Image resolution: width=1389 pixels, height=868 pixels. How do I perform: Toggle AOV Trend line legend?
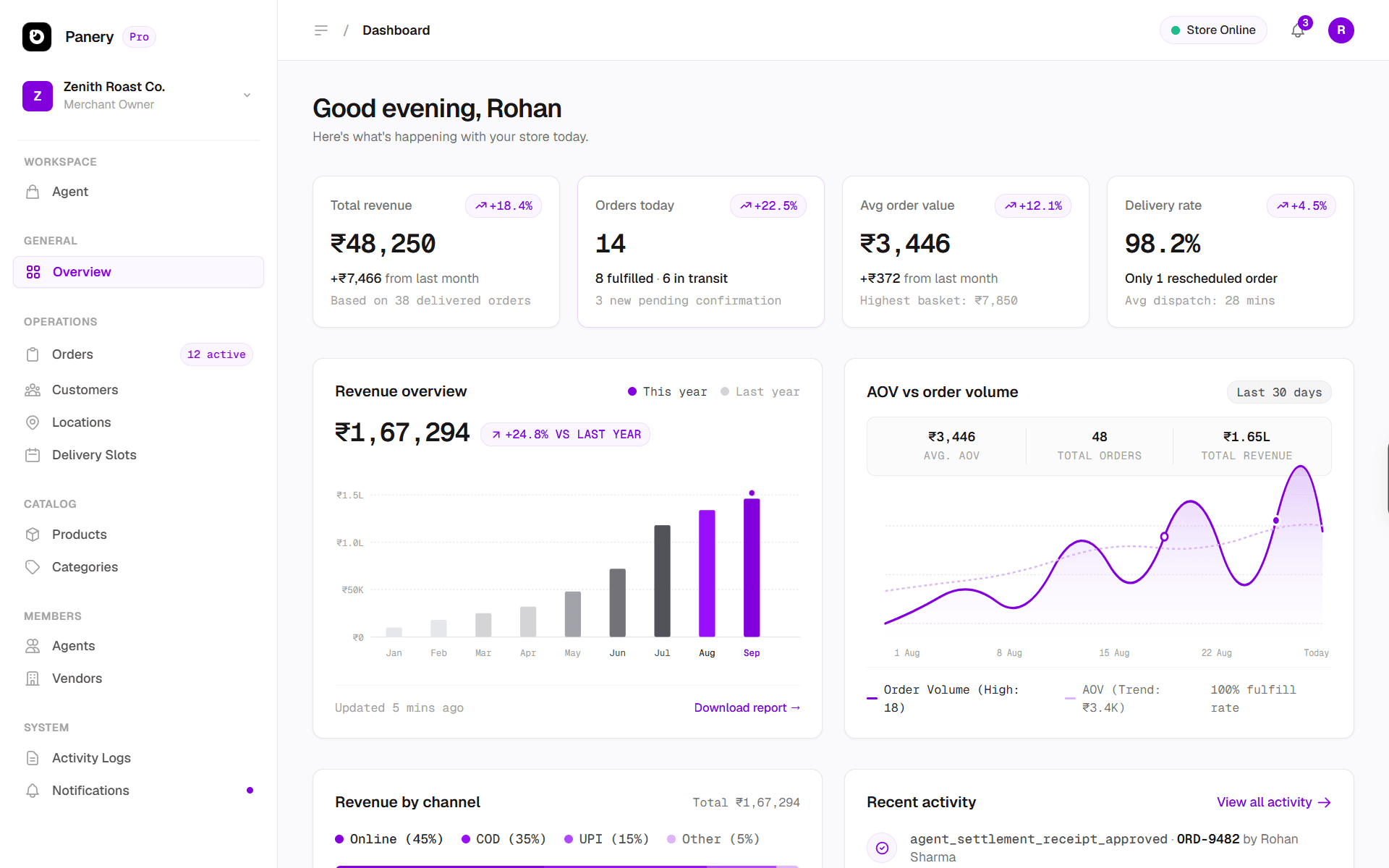coord(1113,699)
